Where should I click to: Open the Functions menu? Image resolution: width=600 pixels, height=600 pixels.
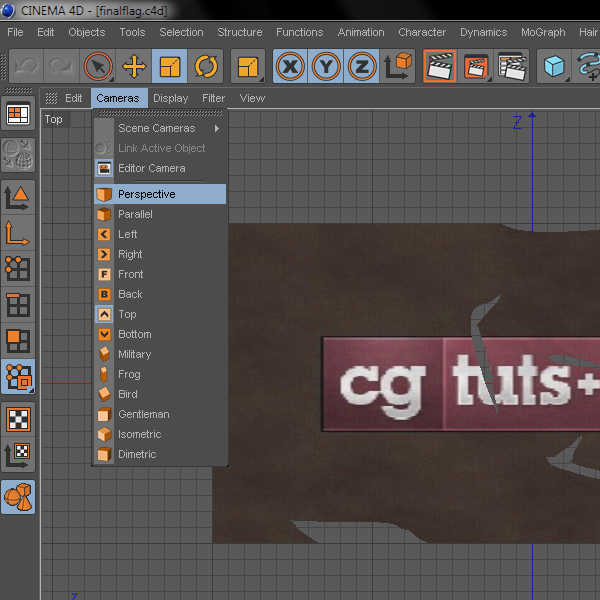[x=300, y=32]
